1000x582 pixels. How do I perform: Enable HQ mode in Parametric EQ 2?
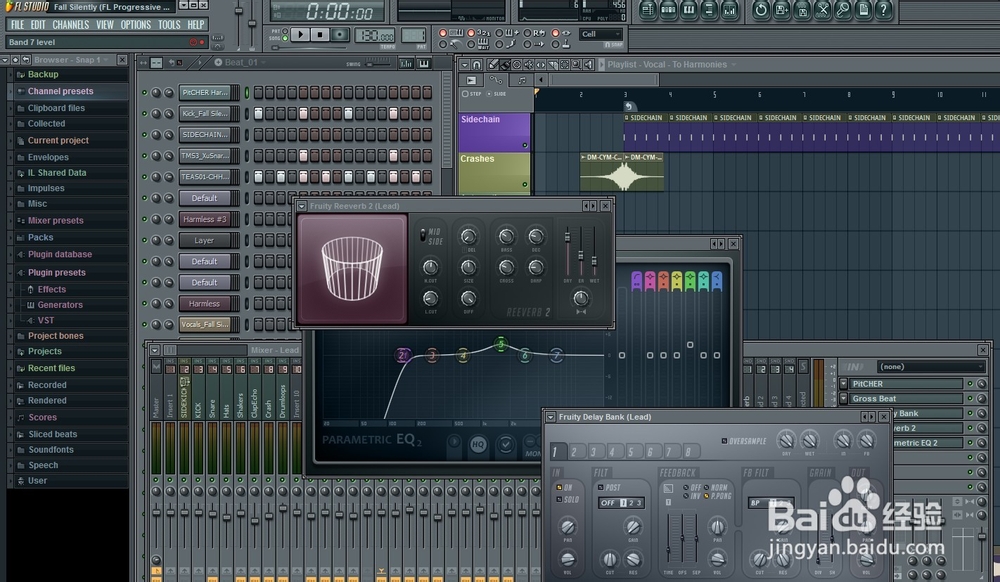(478, 444)
